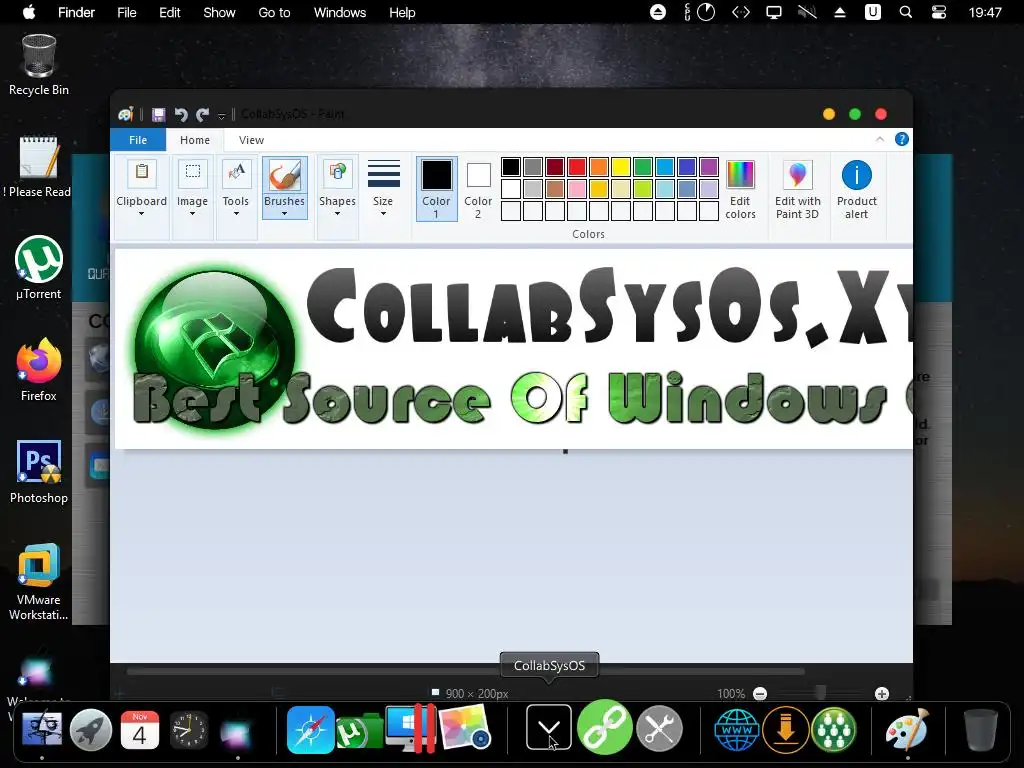
Task: Select the Color 1 button
Action: [436, 189]
